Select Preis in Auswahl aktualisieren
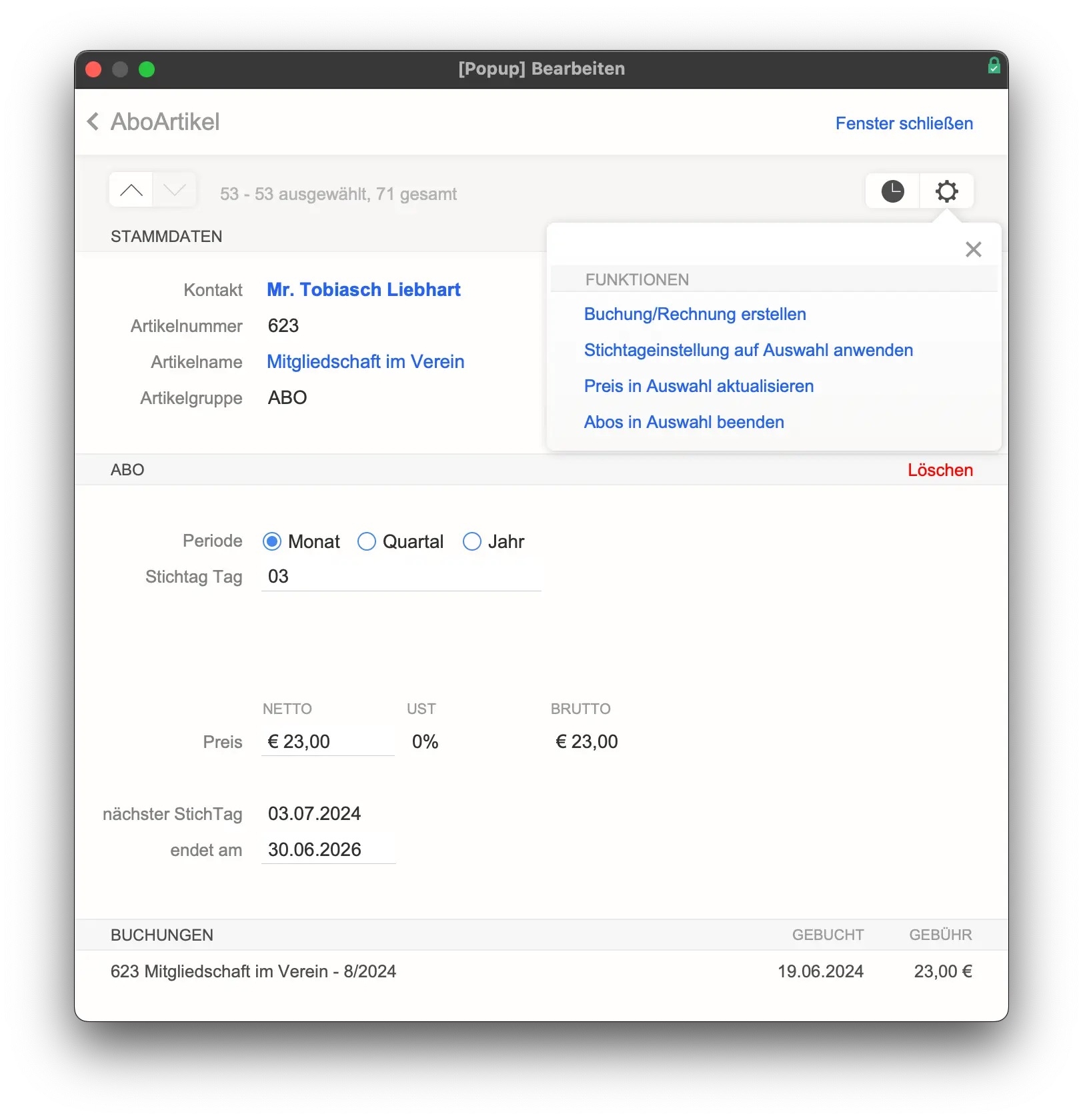Image resolution: width=1083 pixels, height=1120 pixels. pos(699,386)
